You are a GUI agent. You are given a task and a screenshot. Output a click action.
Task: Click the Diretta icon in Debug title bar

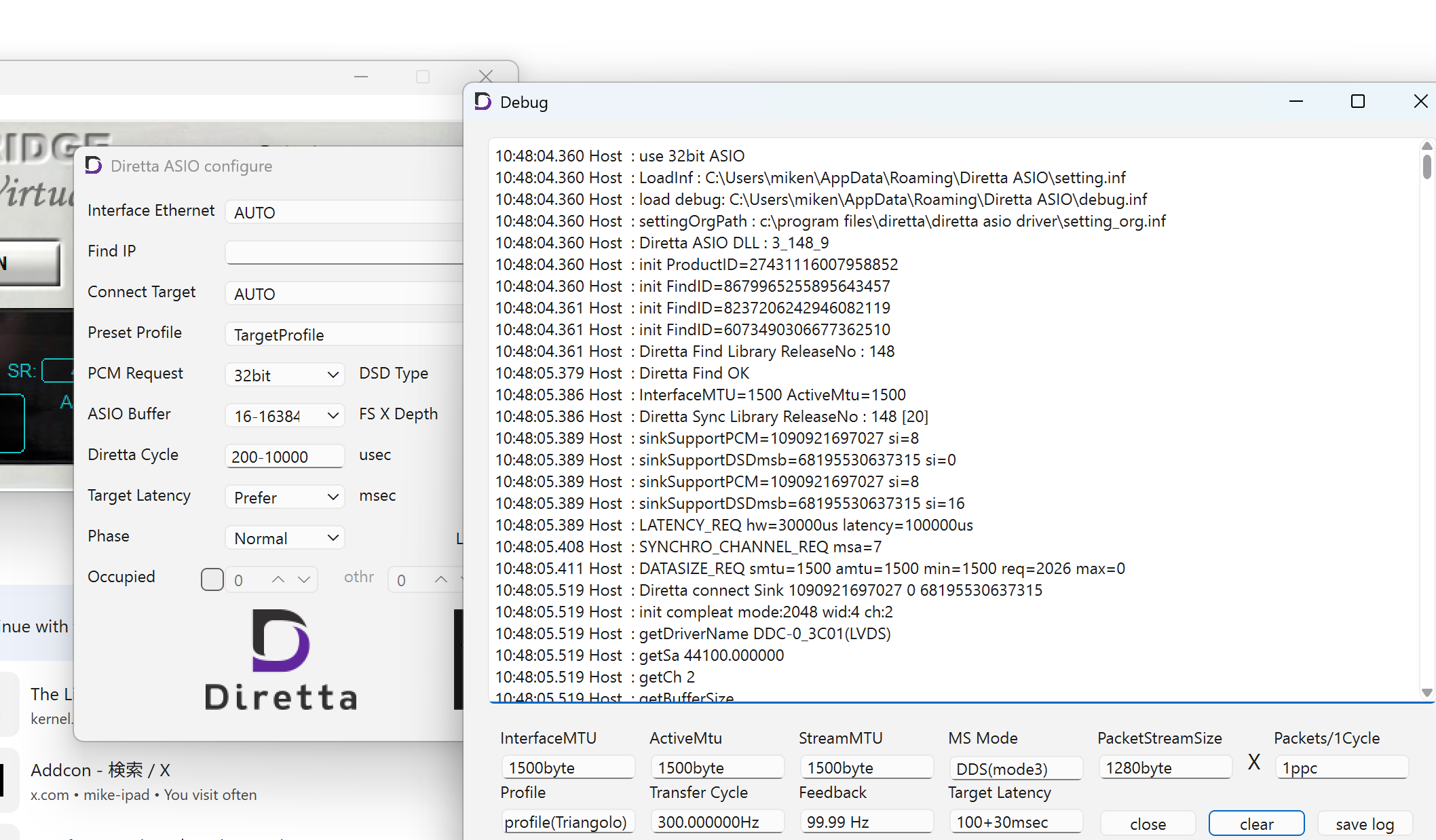(483, 102)
